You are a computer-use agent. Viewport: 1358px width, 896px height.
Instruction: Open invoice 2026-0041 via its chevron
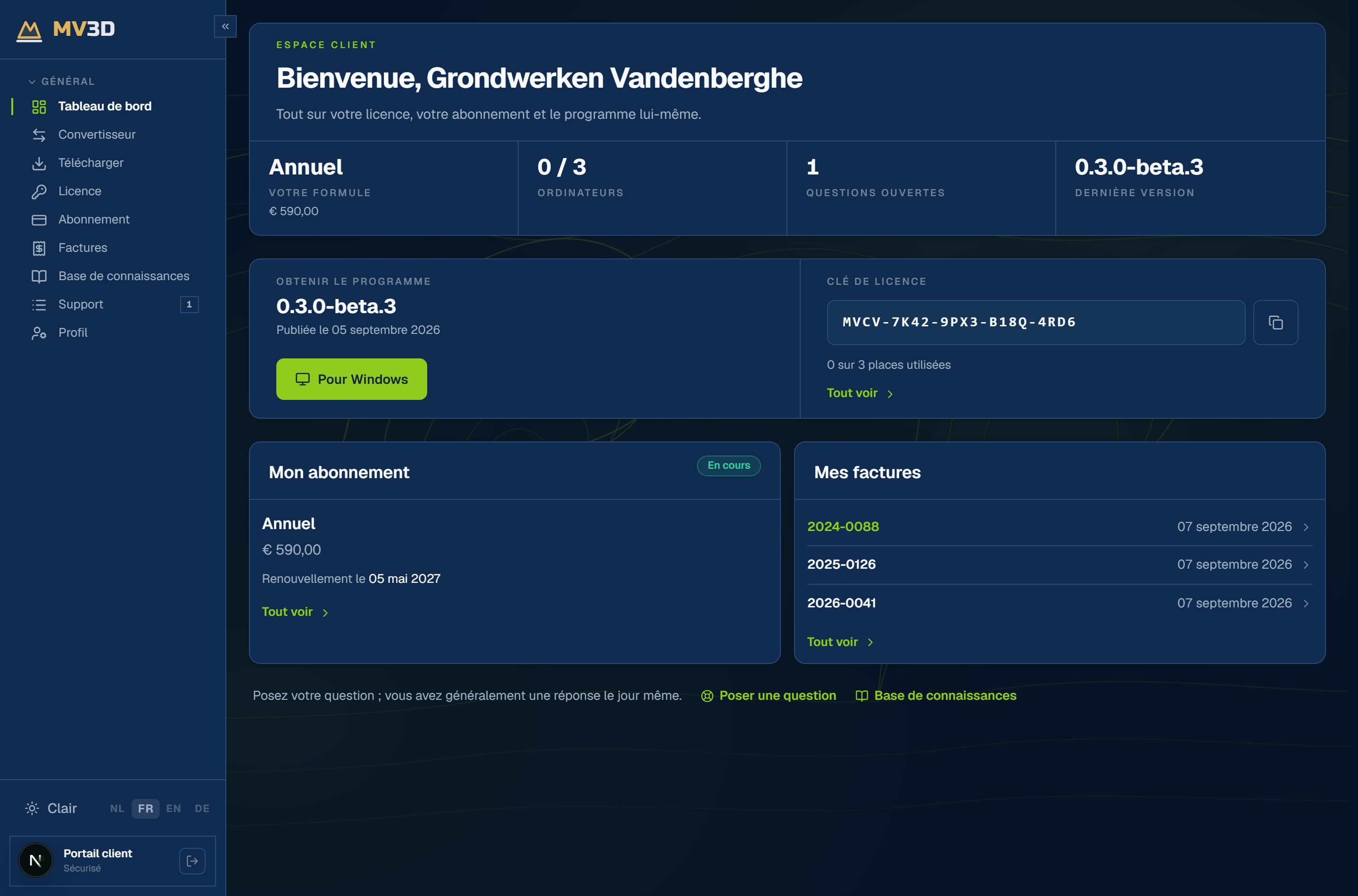[x=1306, y=604]
